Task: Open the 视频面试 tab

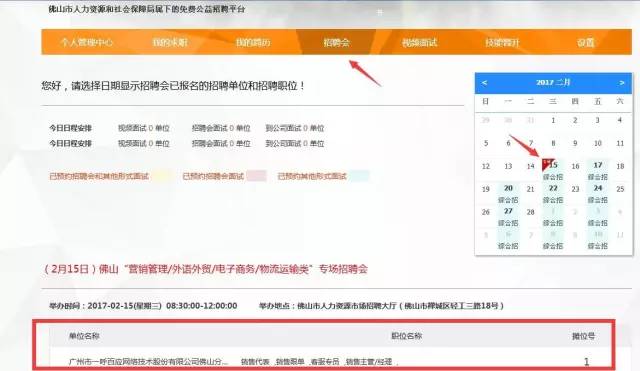Action: pos(419,42)
